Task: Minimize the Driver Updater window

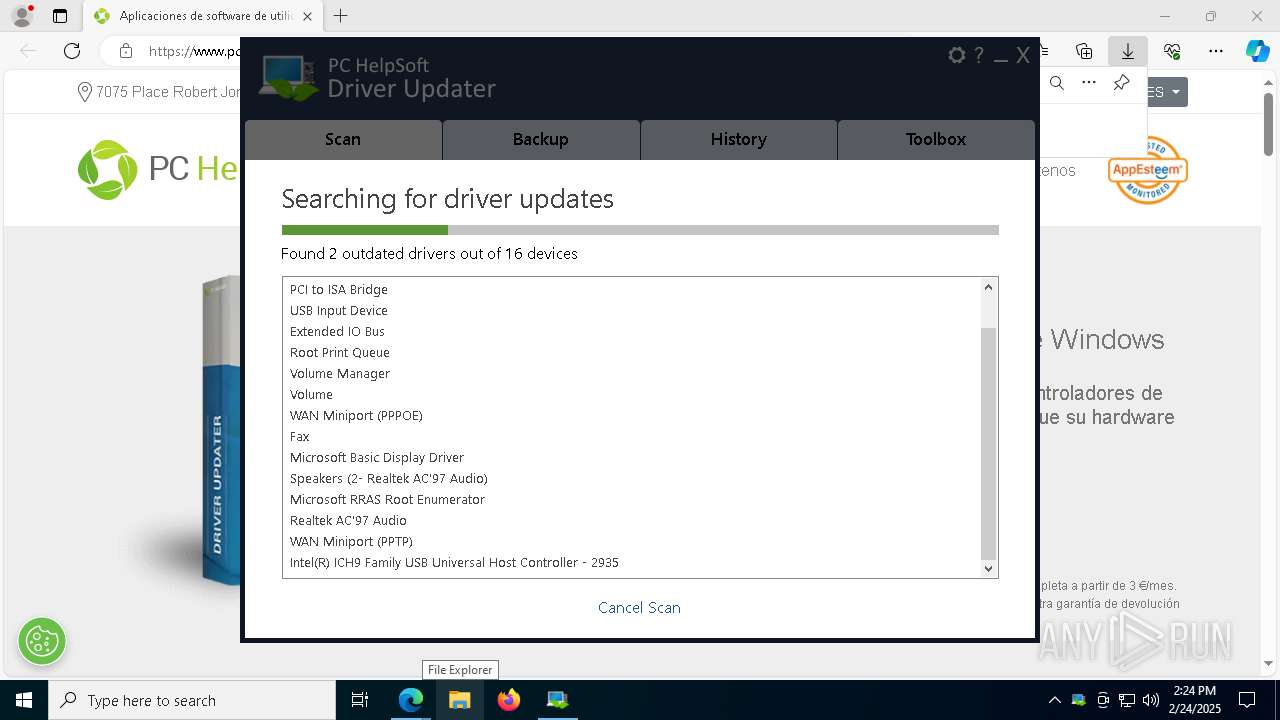Action: [1001, 57]
